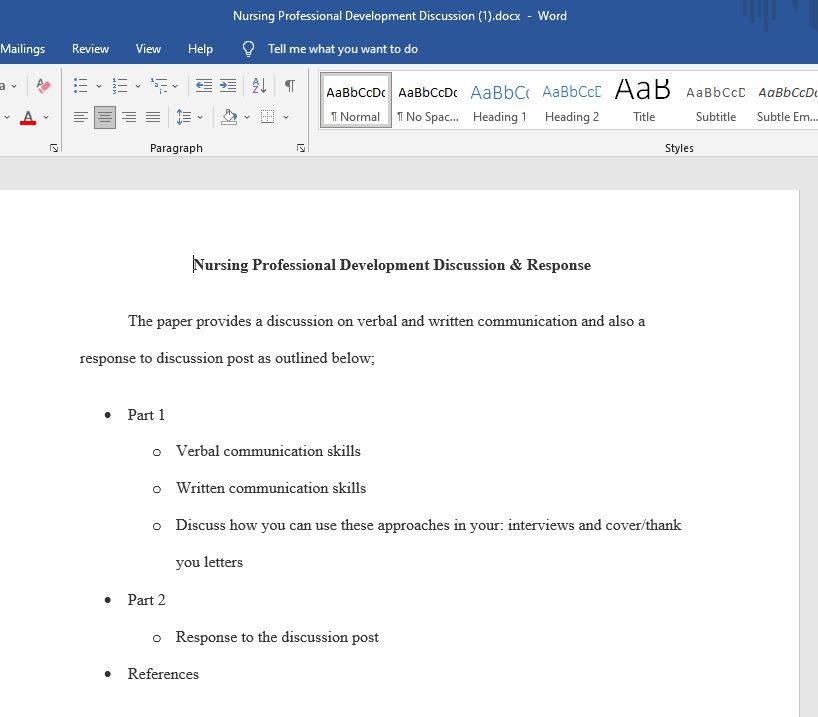
Task: Expand the Numbering library dropdown arrow
Action: 138,86
